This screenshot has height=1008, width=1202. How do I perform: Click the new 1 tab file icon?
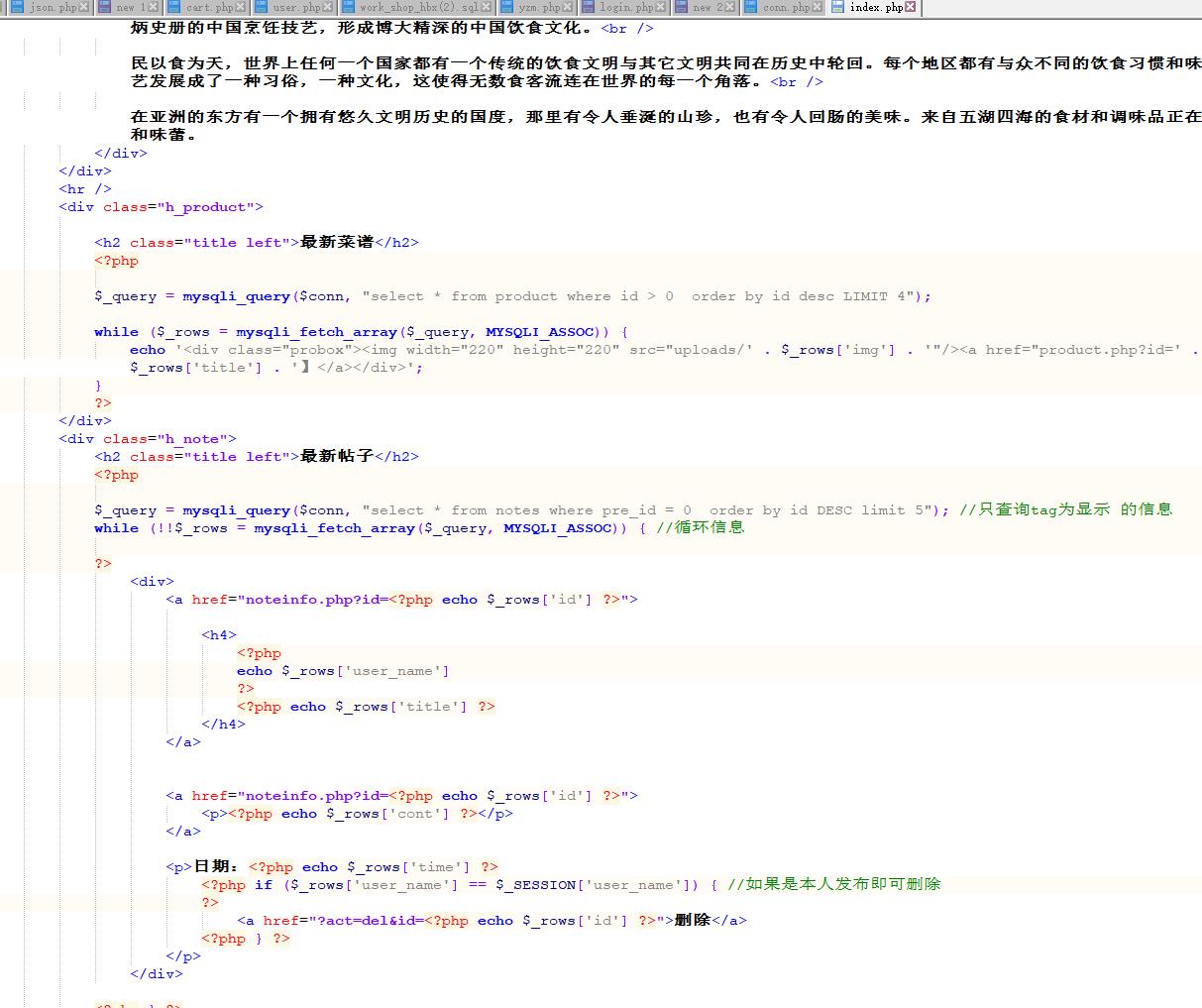click(x=104, y=7)
